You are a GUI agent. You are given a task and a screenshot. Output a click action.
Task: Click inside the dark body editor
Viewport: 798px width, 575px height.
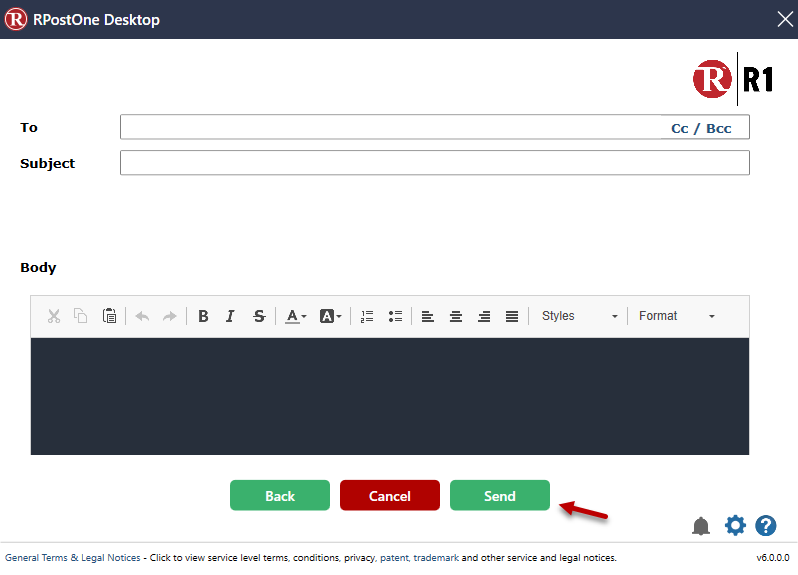(x=390, y=396)
